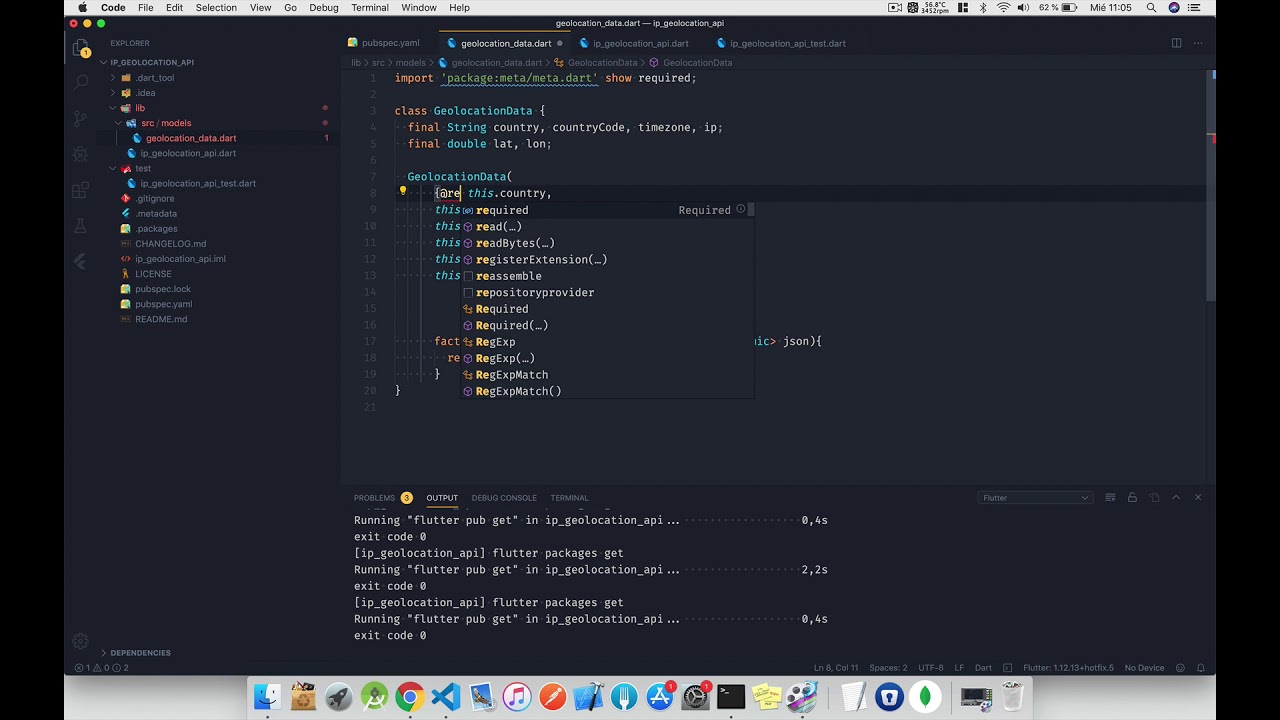Select the Dart language mode in the status bar
The height and width of the screenshot is (720, 1280).
tap(983, 668)
